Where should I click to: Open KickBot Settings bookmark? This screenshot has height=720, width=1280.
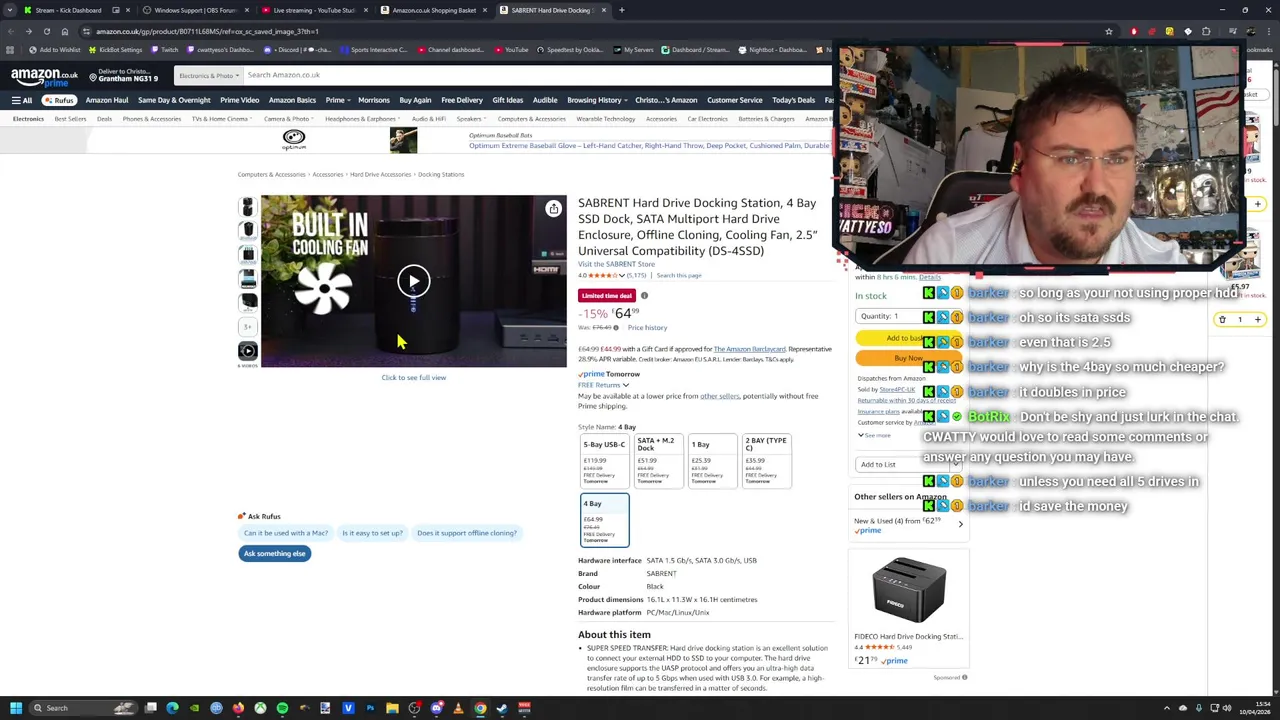(116, 50)
